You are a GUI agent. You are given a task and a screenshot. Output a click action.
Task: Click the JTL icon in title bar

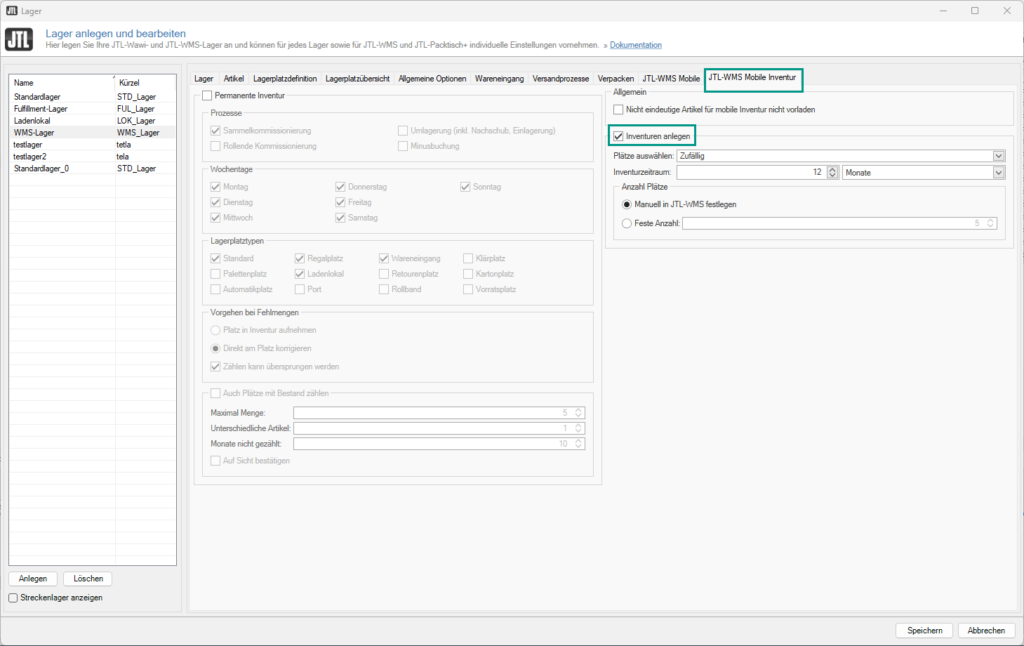pos(10,10)
